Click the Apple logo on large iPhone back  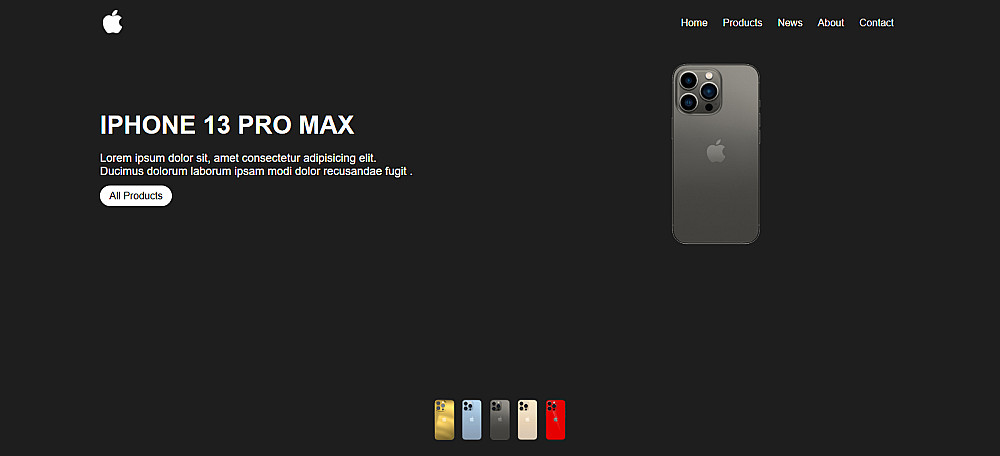[716, 151]
